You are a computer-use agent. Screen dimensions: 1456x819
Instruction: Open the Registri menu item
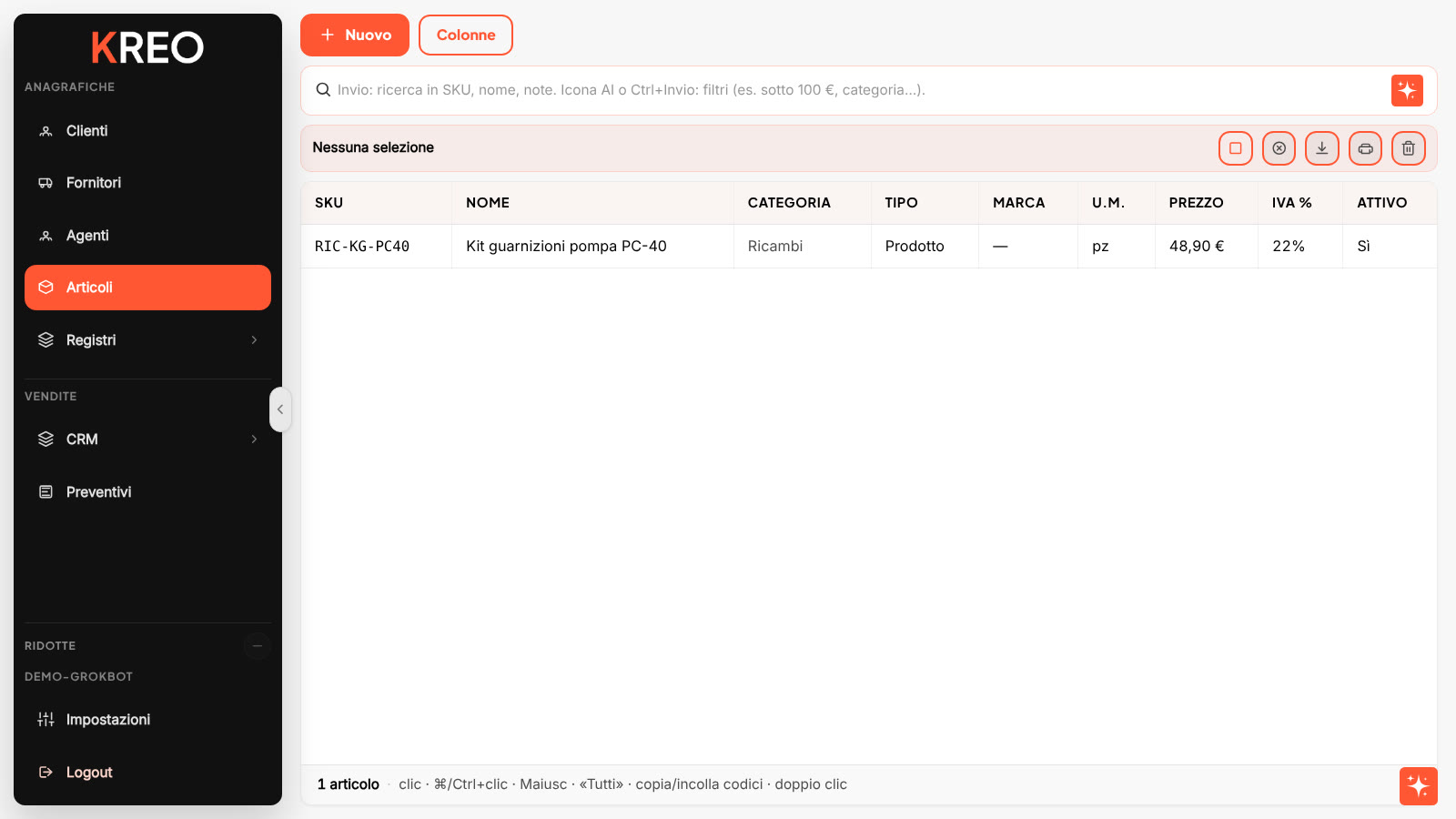click(x=147, y=340)
